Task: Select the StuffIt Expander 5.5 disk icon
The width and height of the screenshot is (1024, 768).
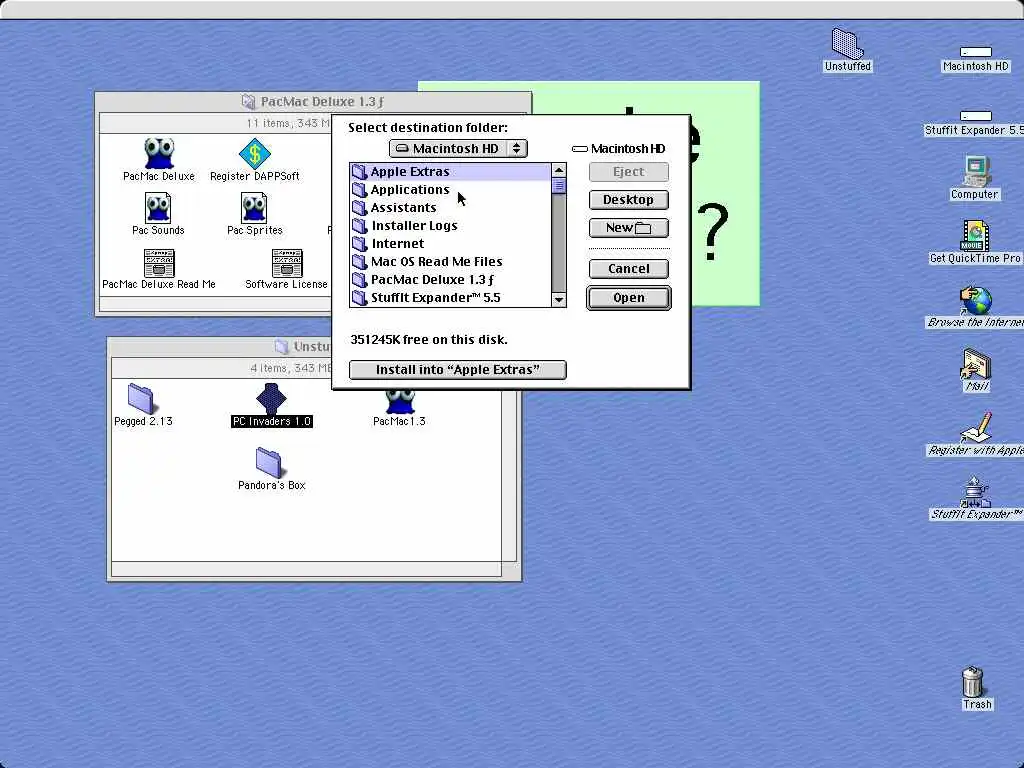Action: coord(976,116)
